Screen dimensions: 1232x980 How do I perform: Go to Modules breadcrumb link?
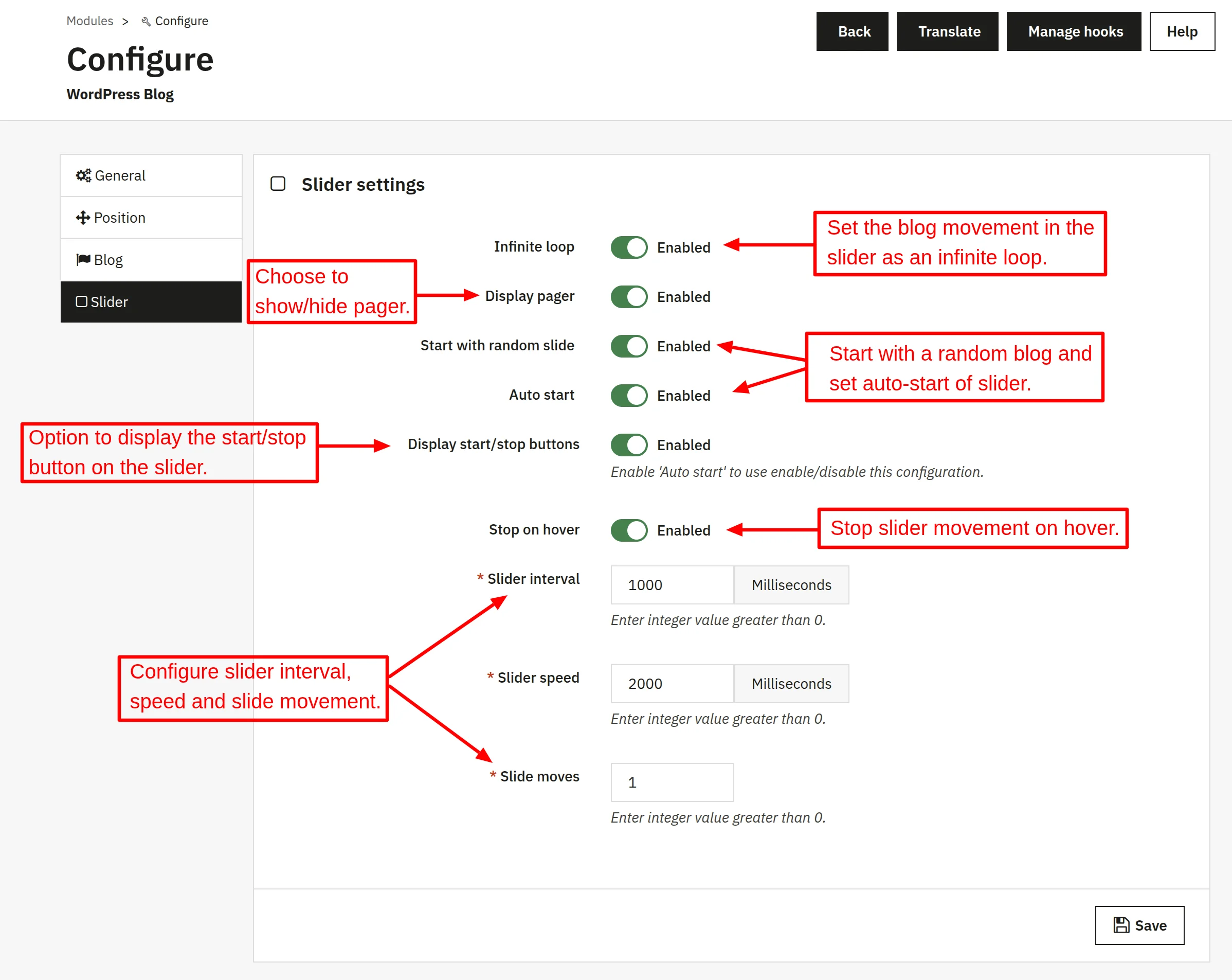89,21
